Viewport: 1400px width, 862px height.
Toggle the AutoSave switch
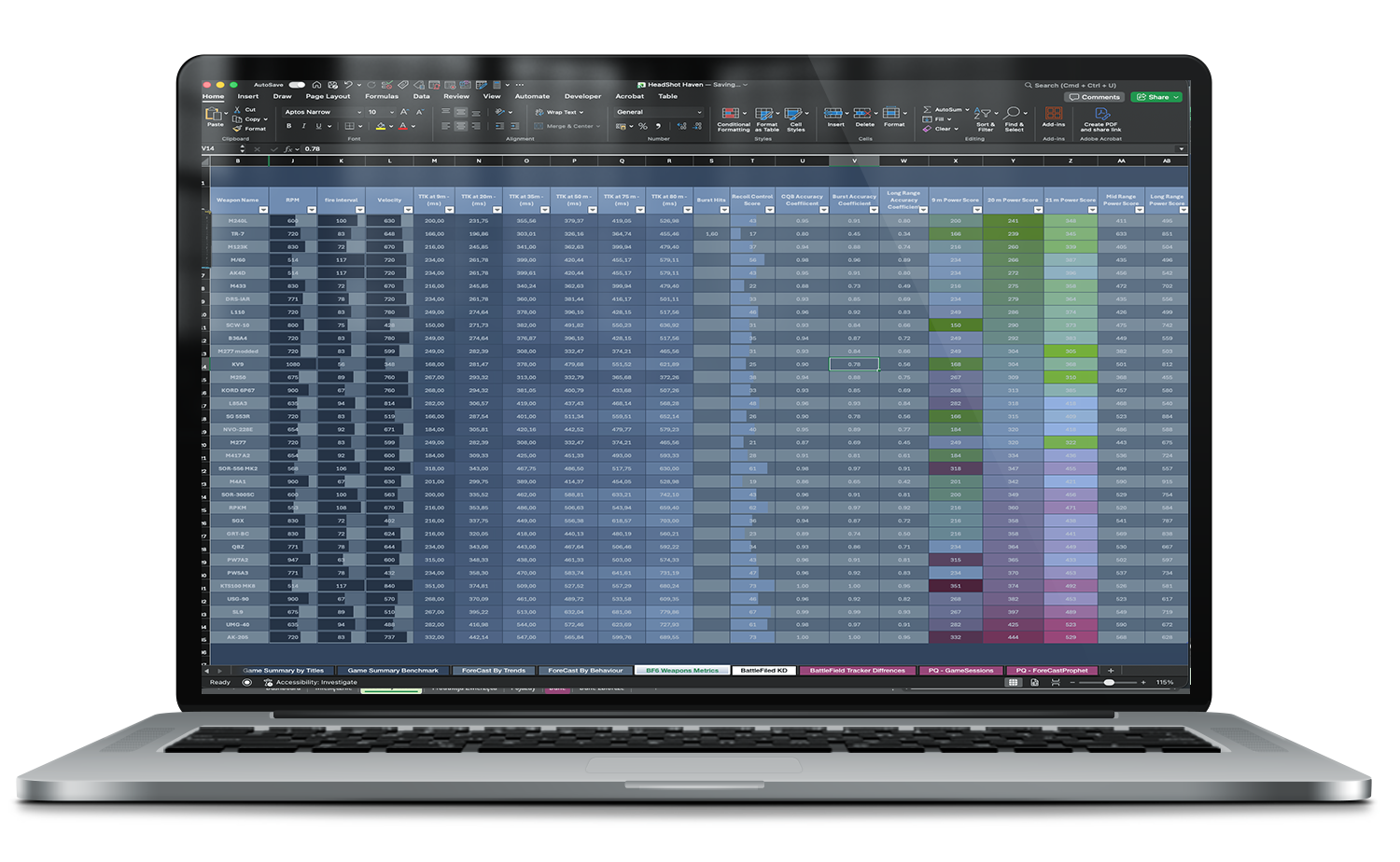[297, 85]
